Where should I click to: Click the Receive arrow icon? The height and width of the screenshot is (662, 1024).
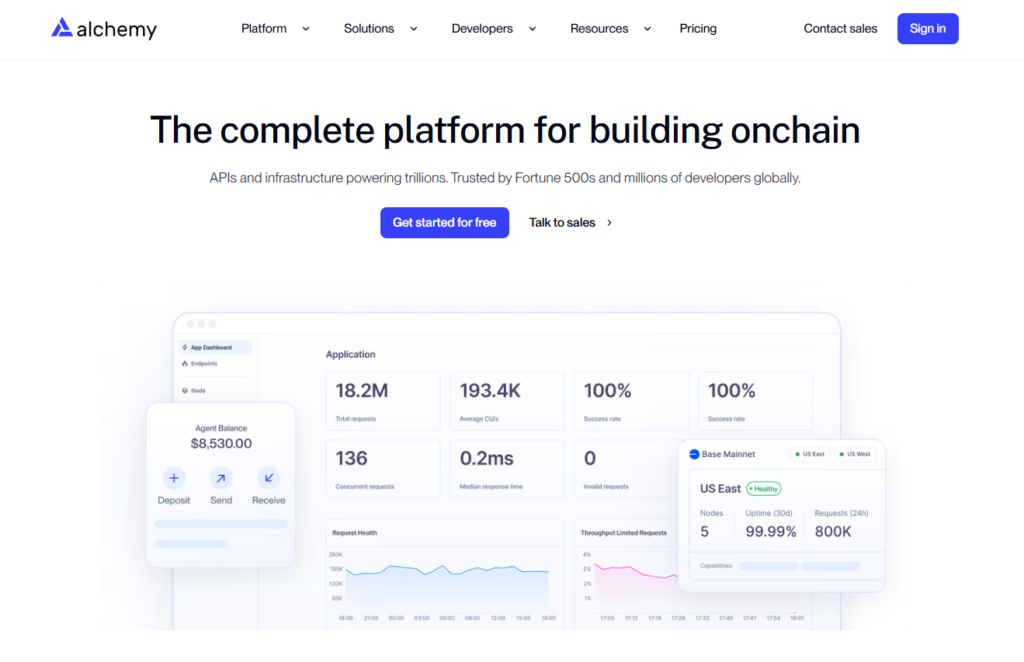pyautogui.click(x=268, y=478)
